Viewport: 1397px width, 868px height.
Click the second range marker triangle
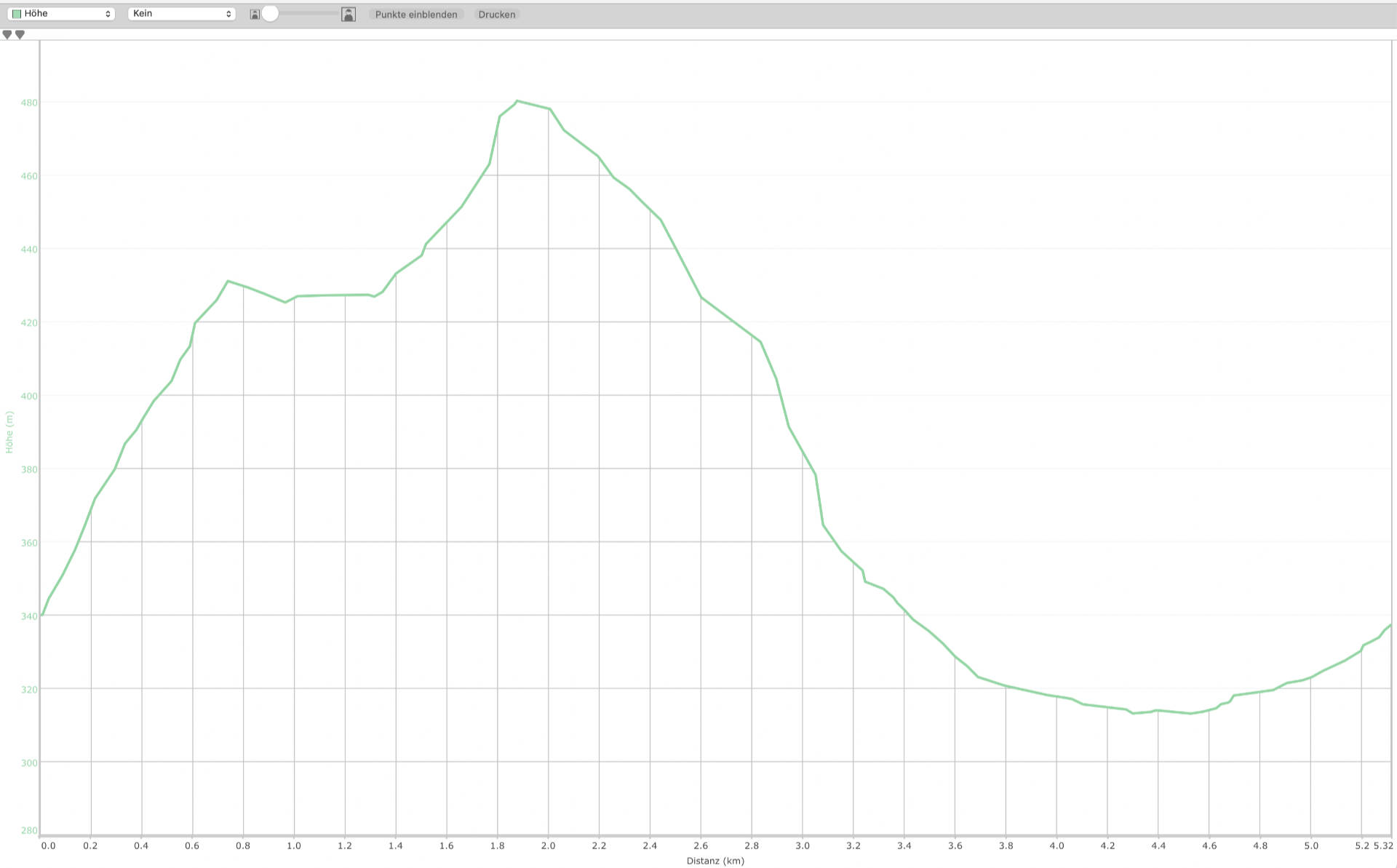pyautogui.click(x=20, y=34)
